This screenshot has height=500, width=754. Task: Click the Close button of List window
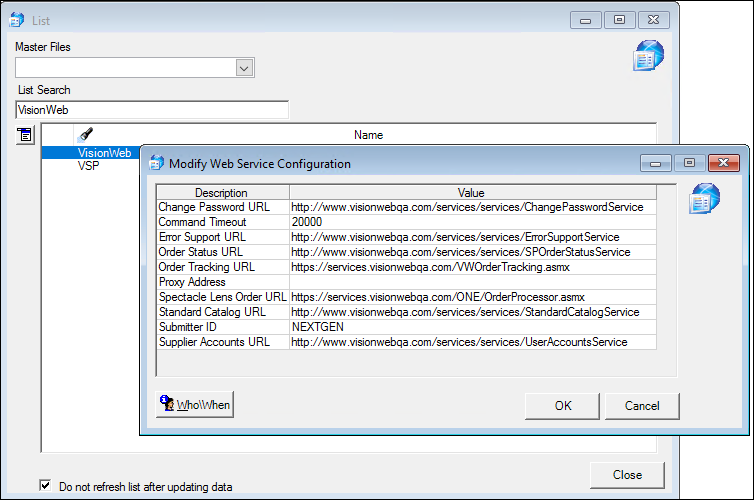point(627,475)
